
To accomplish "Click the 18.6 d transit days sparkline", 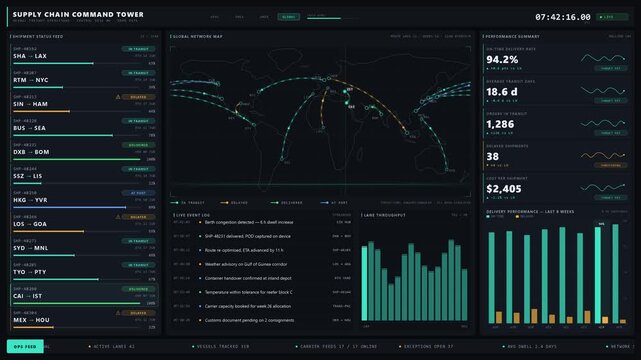I will point(603,91).
